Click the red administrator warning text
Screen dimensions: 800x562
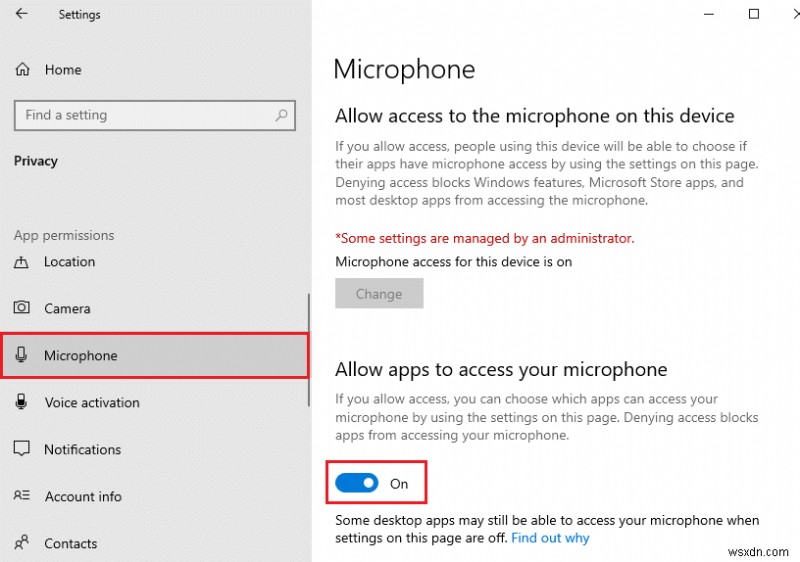(x=485, y=238)
